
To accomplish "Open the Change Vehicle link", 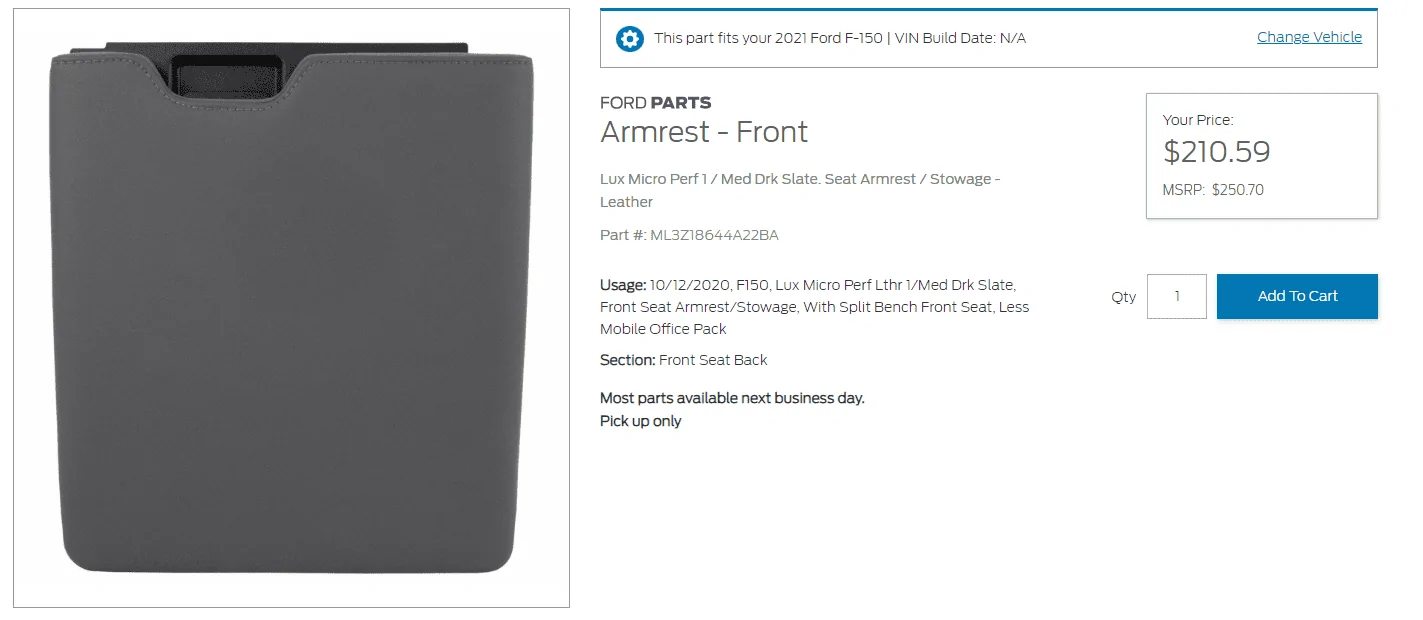I will tap(1309, 37).
